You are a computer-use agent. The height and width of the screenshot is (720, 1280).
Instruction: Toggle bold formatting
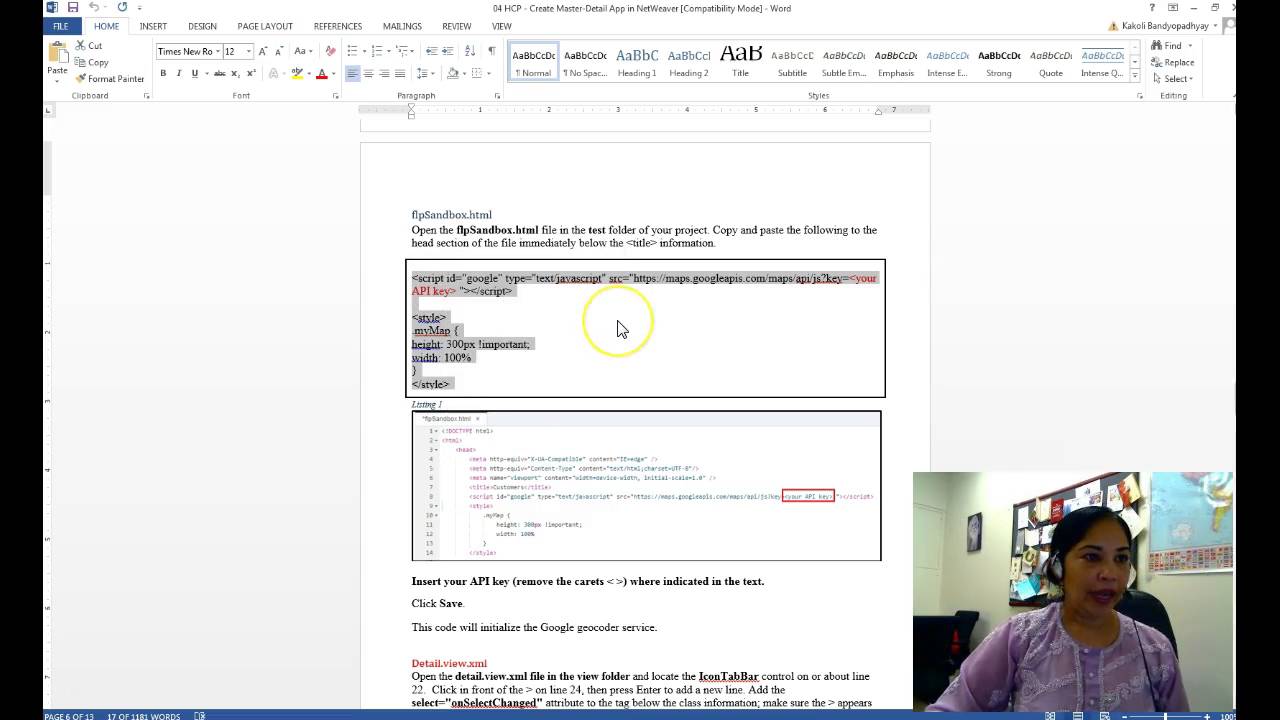point(163,73)
